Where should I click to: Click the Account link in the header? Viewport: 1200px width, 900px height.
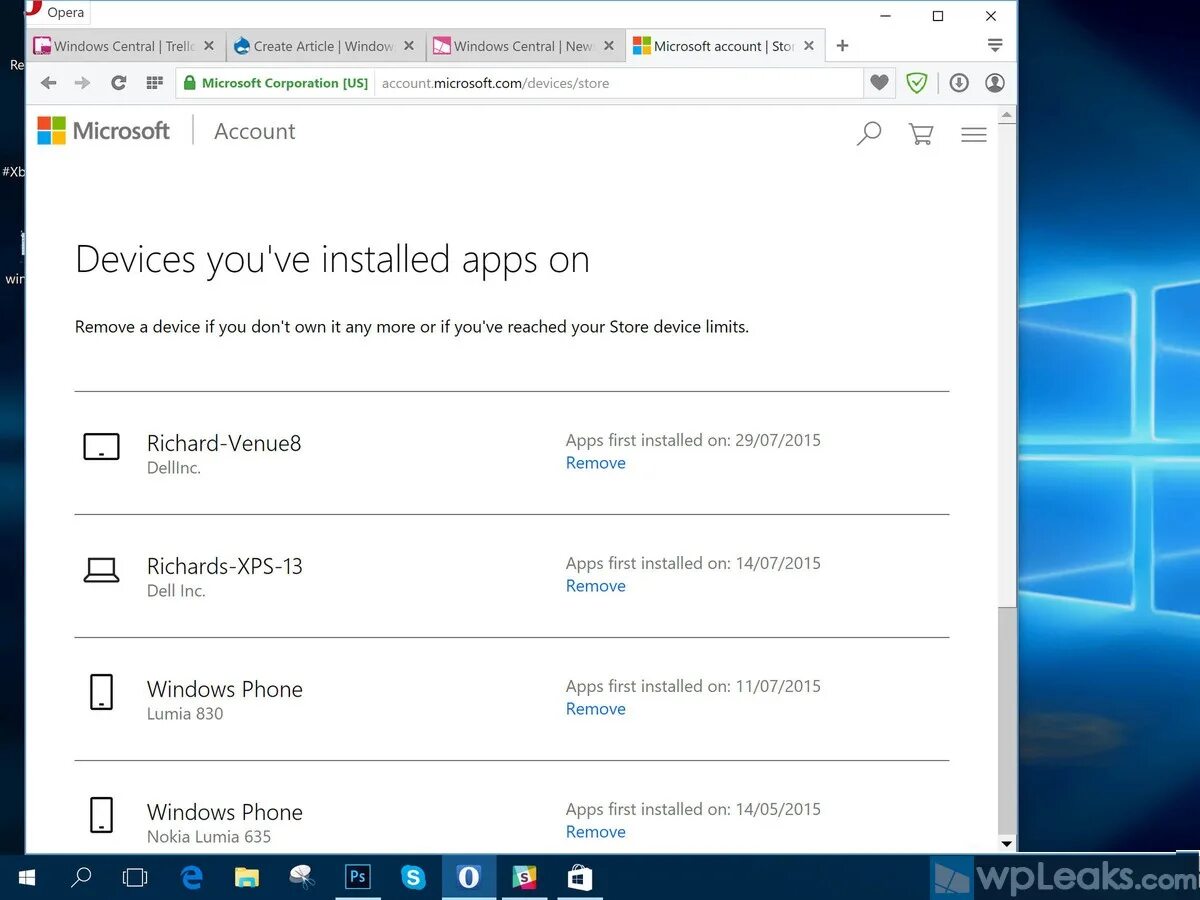[254, 131]
